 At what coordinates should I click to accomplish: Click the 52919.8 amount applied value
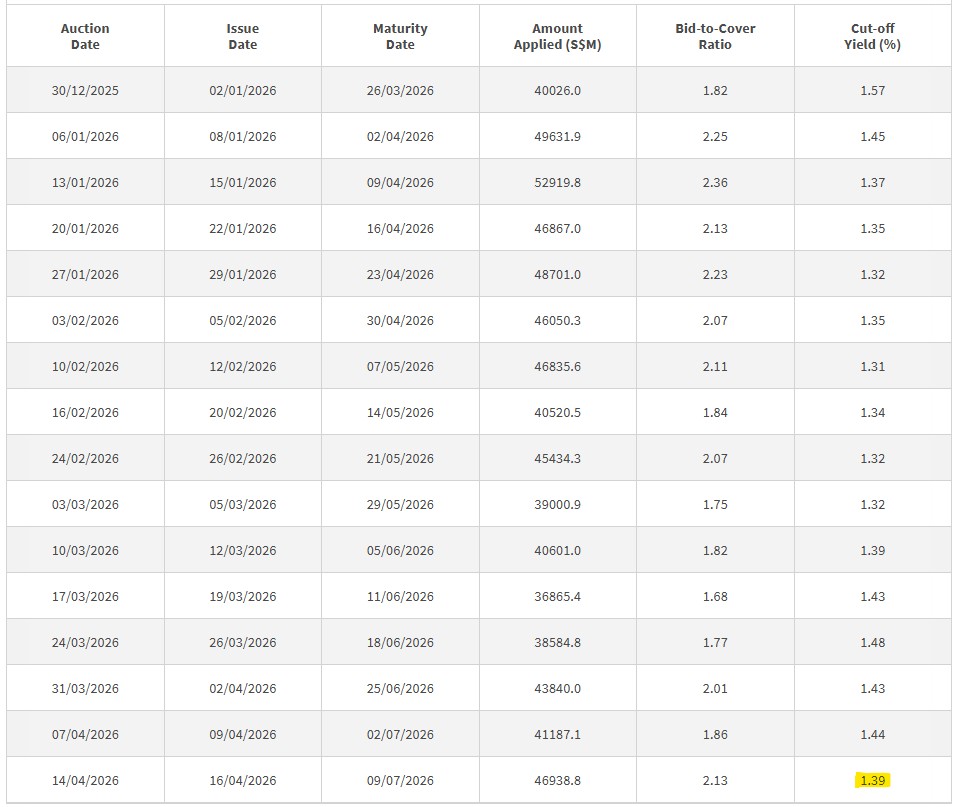[556, 182]
